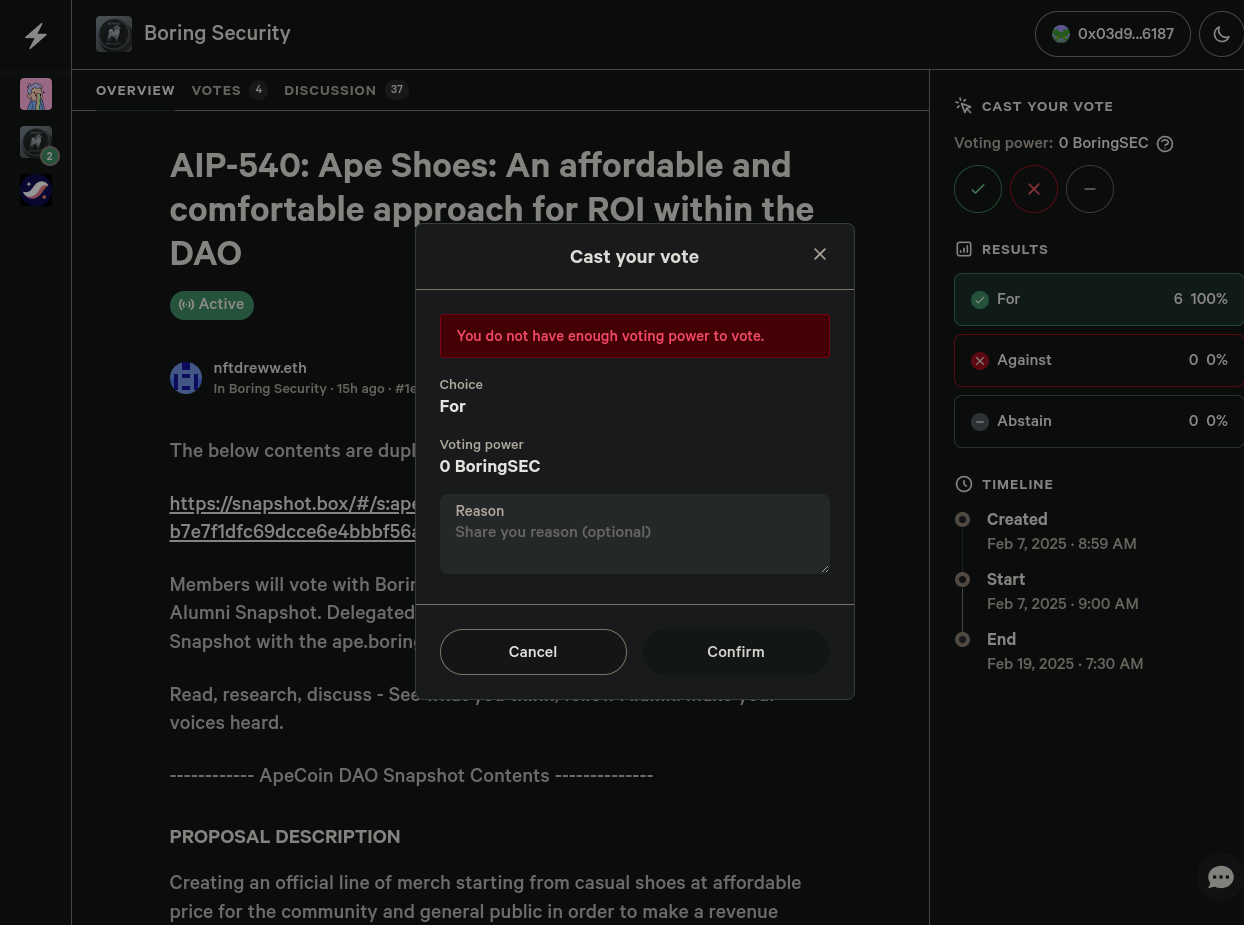Close the Cast your vote dialog
The image size is (1244, 925).
coord(820,255)
